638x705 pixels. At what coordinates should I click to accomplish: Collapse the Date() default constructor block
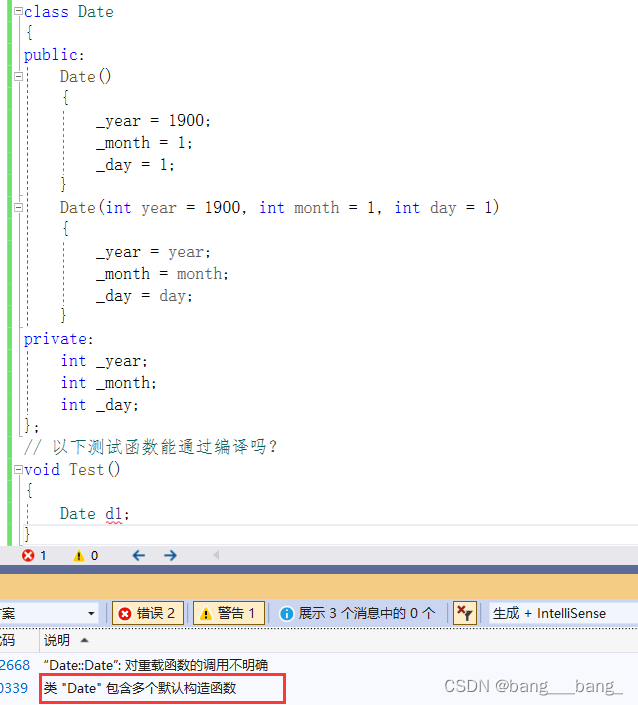coord(18,76)
